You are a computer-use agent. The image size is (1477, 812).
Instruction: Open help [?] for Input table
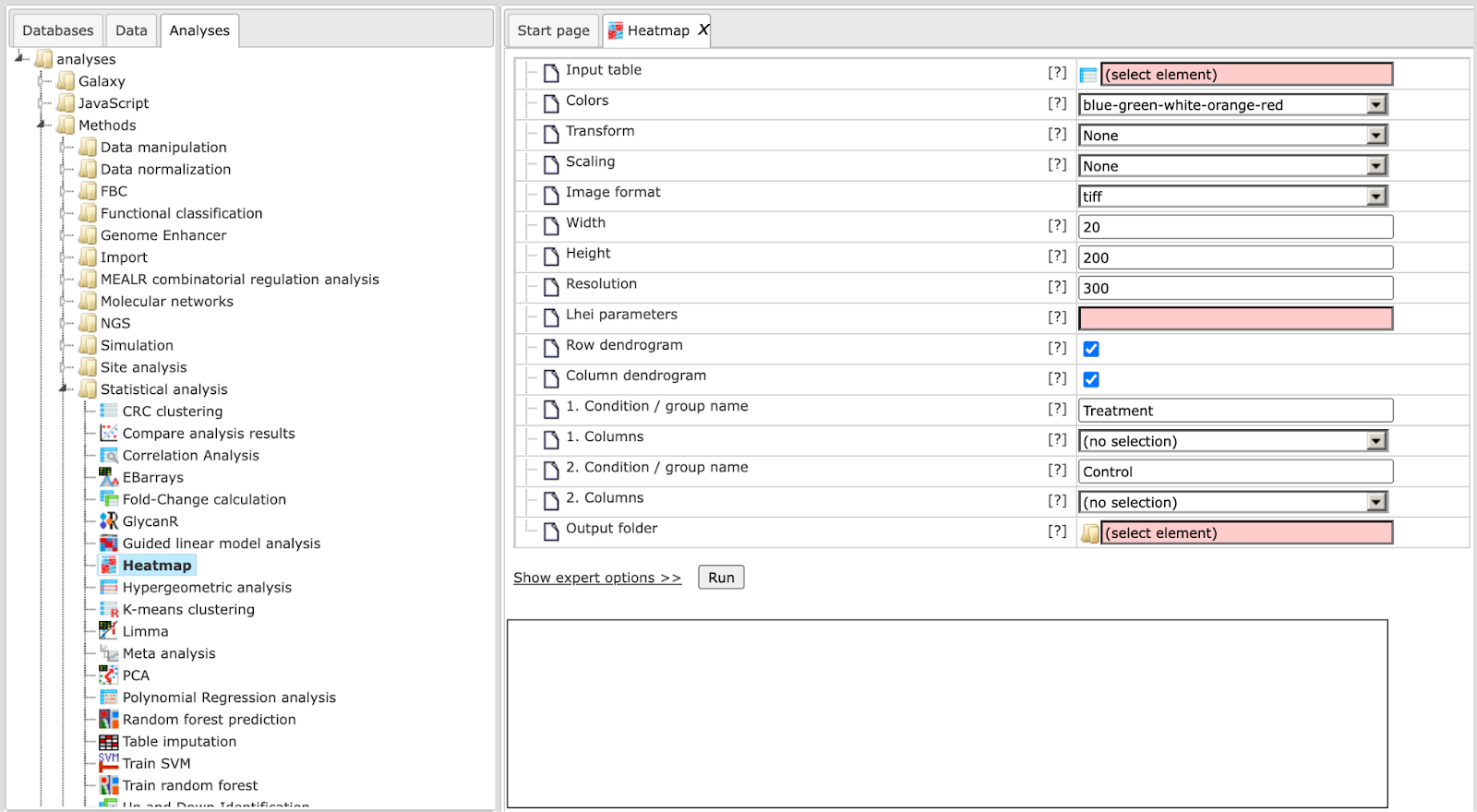point(1057,73)
